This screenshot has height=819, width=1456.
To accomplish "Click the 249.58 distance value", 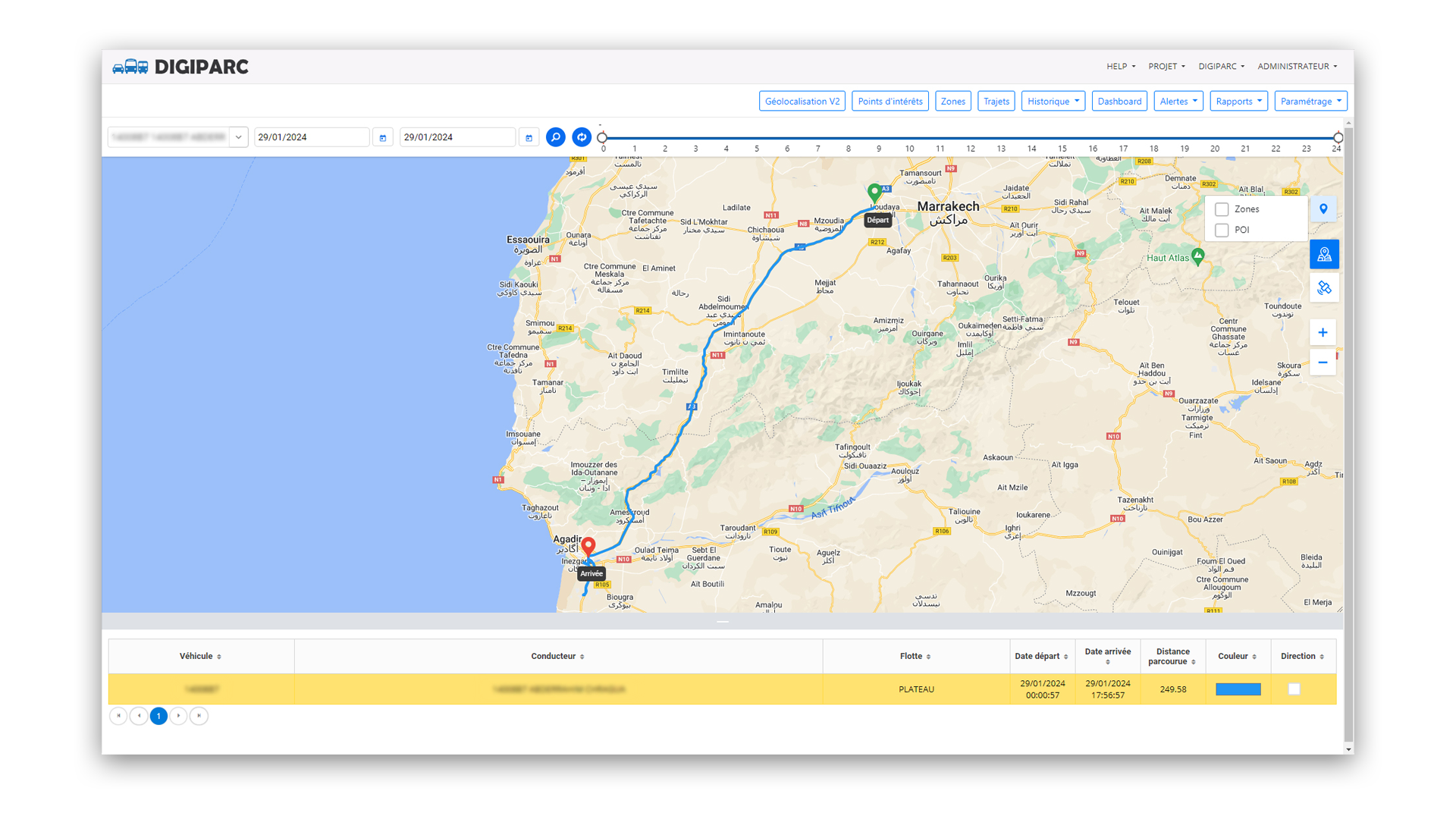I will 1173,689.
